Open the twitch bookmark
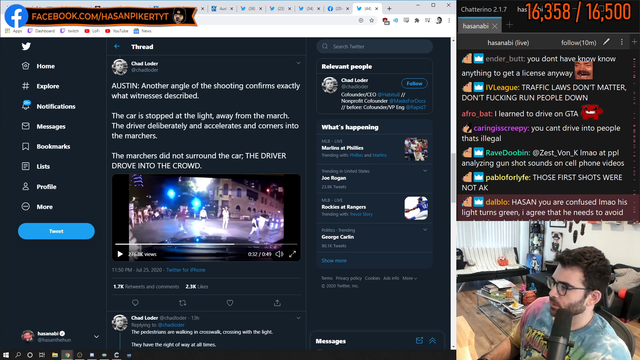This screenshot has height=360, width=640. click(70, 31)
